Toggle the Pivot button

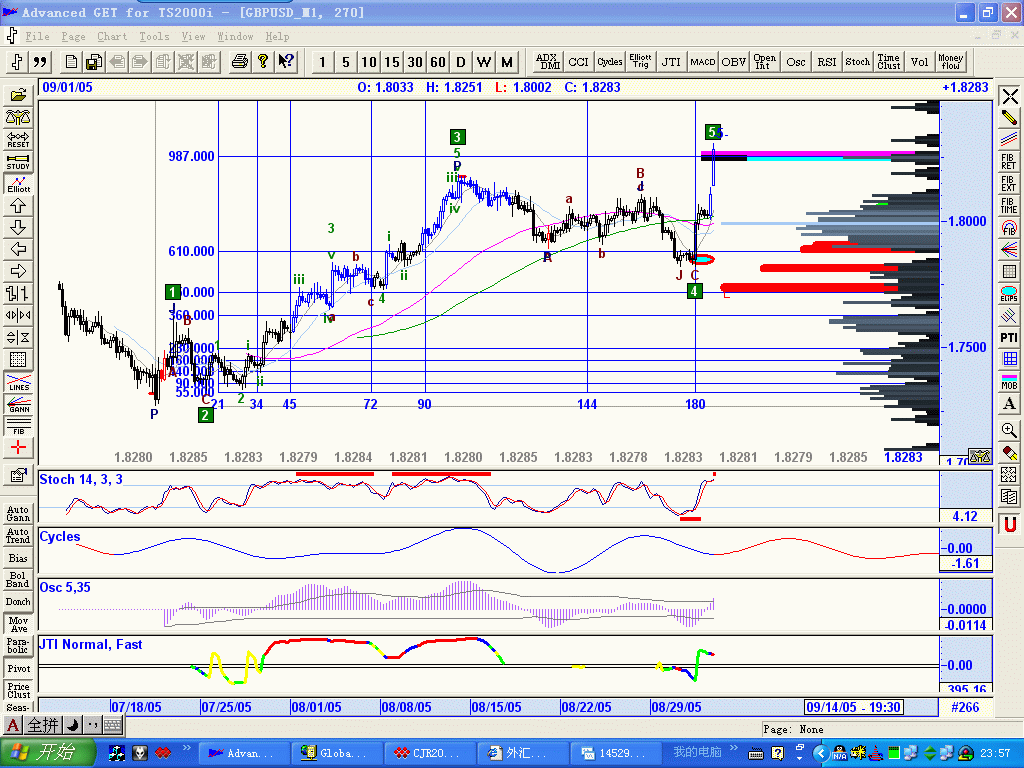click(x=18, y=668)
